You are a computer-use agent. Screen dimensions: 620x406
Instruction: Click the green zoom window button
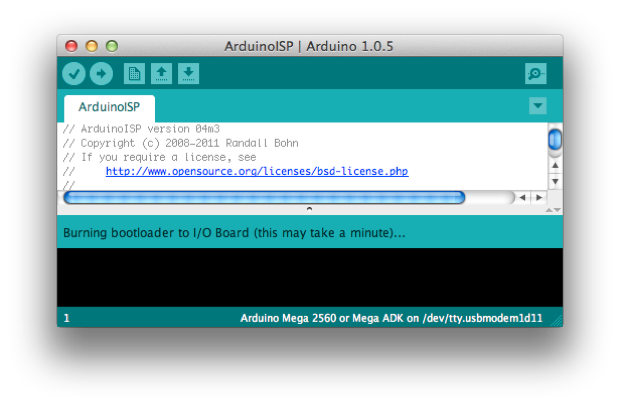click(x=112, y=46)
